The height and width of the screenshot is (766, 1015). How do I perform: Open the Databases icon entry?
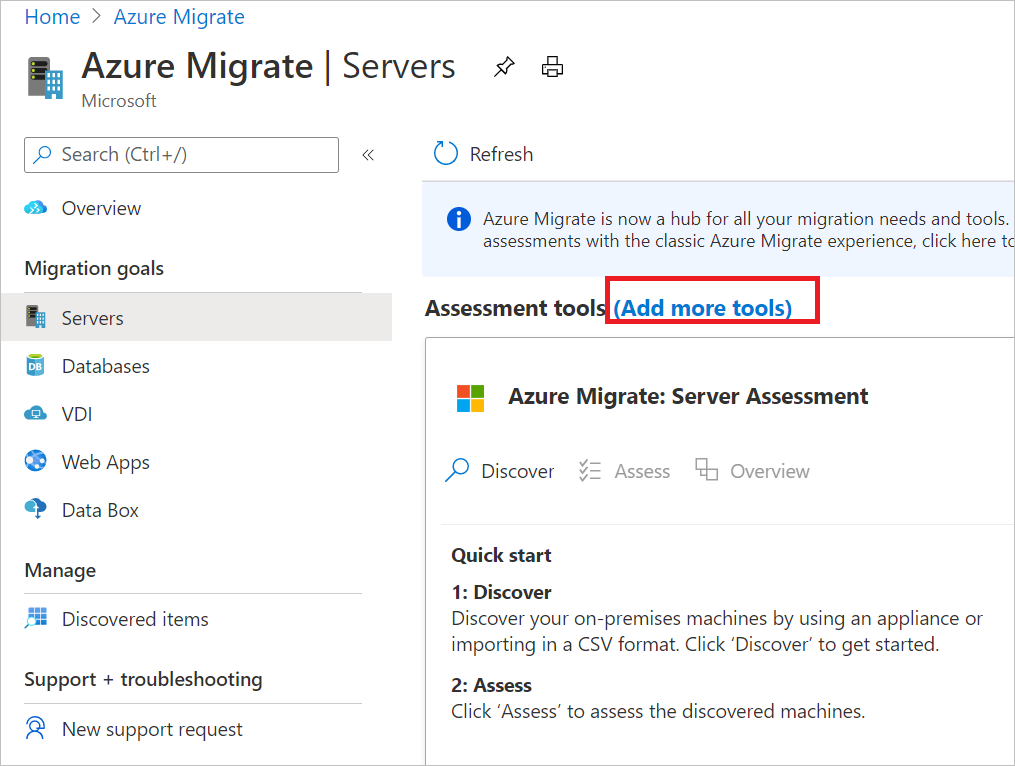(36, 366)
